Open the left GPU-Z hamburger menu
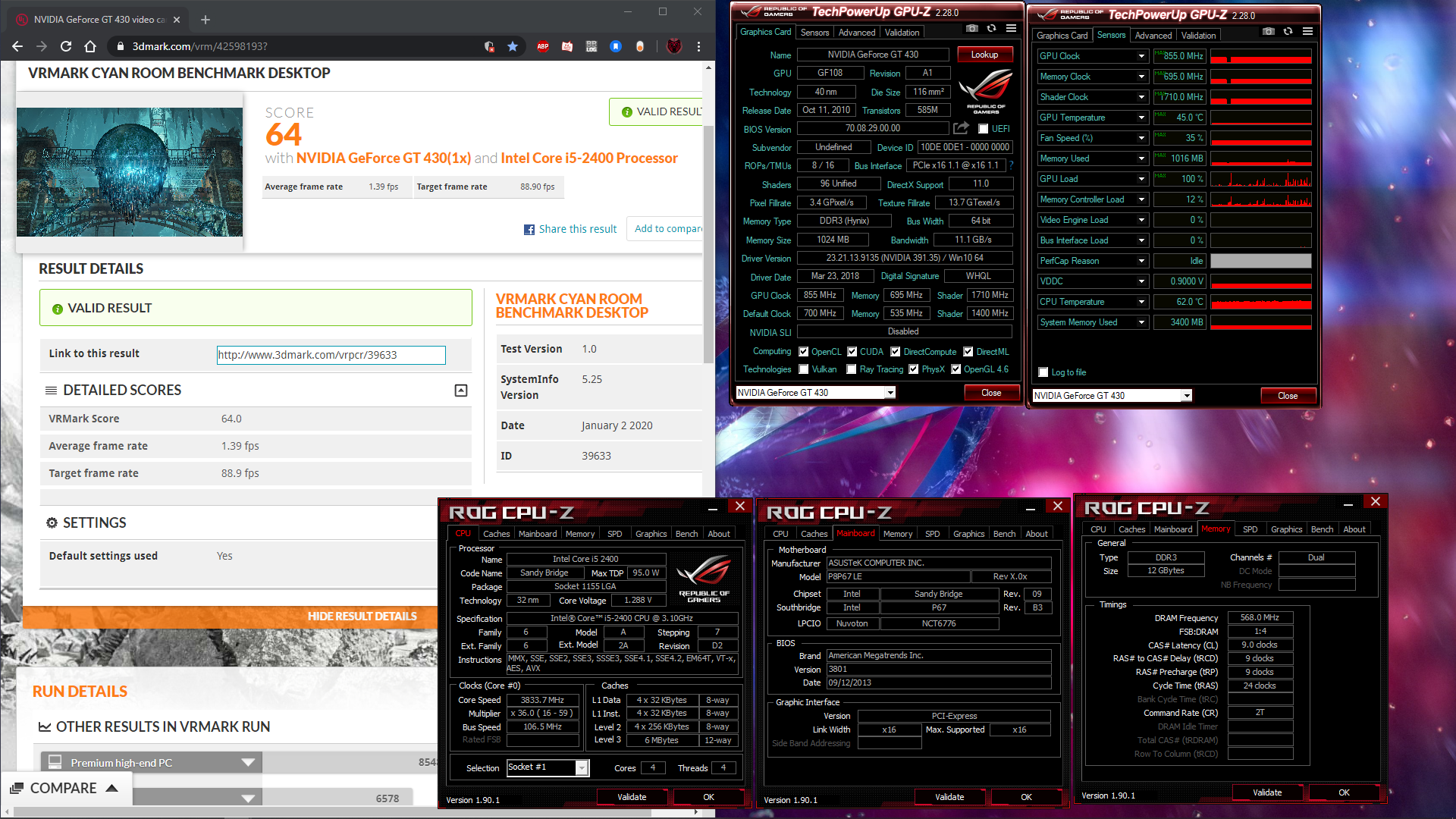 coord(1011,29)
